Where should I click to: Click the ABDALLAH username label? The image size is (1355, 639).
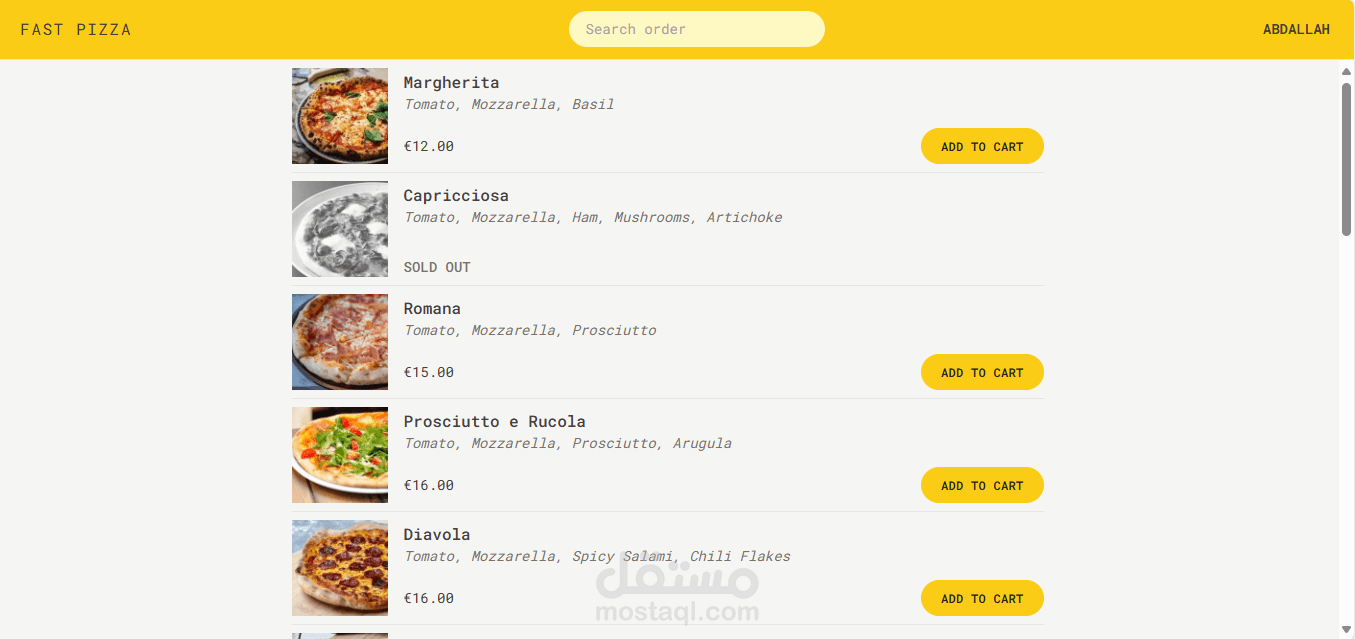[1296, 30]
